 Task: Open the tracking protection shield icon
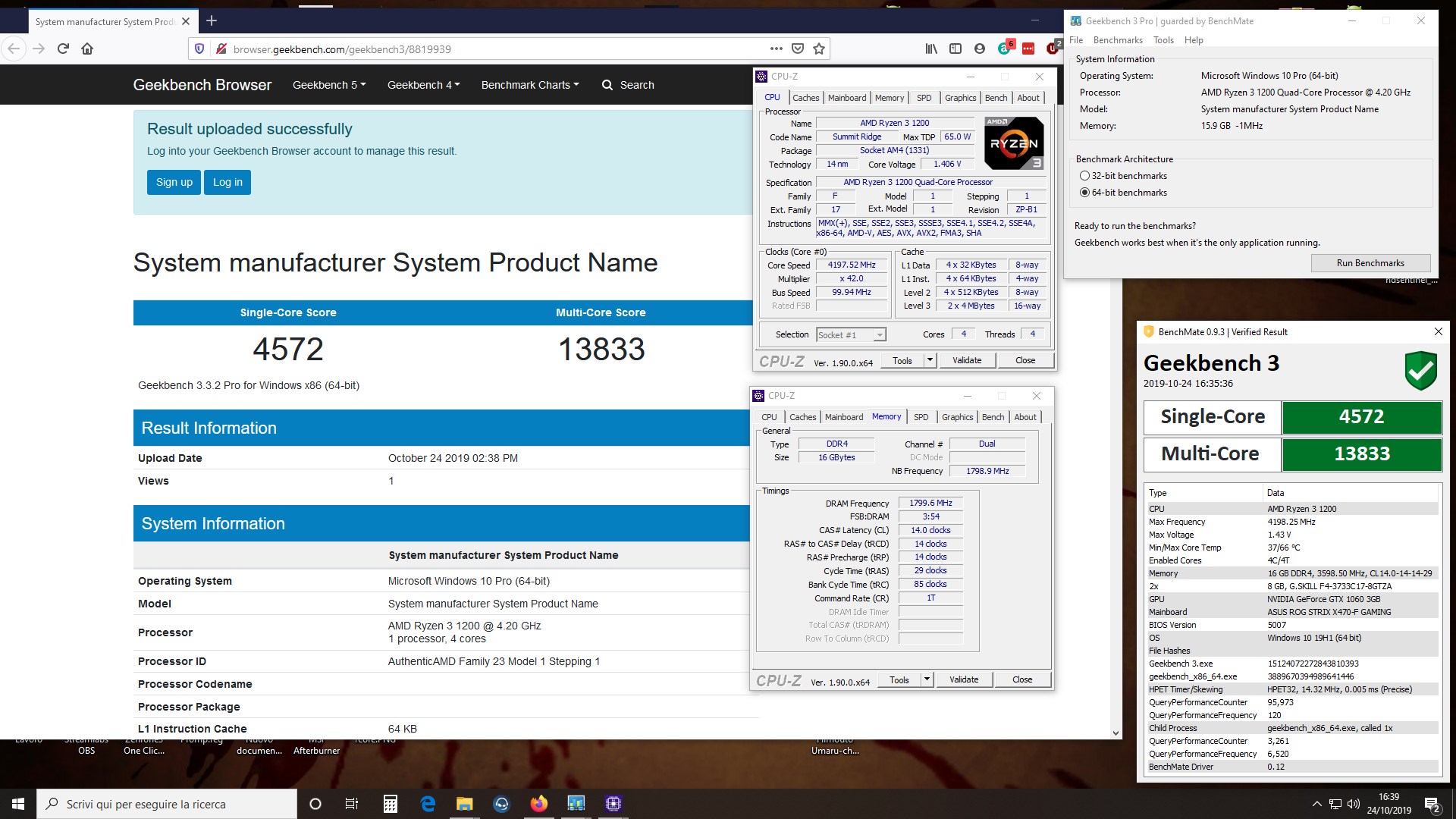click(199, 49)
